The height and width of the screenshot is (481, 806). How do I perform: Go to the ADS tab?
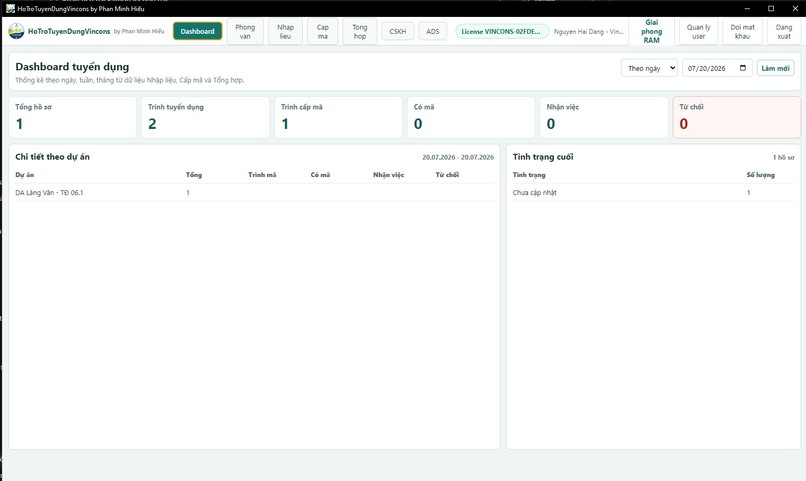[433, 31]
